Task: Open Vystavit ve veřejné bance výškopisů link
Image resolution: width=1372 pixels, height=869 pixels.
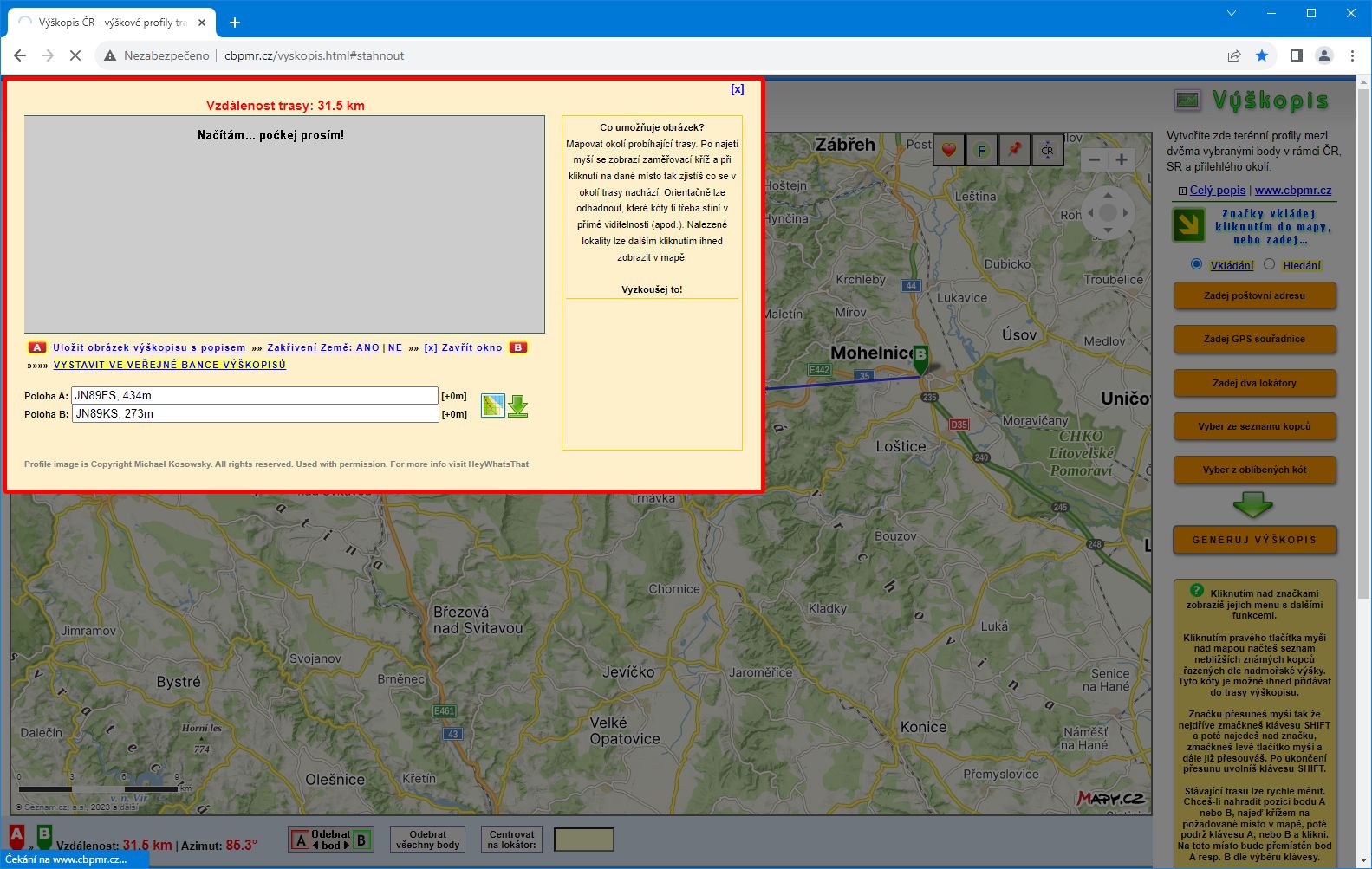Action: coord(169,365)
